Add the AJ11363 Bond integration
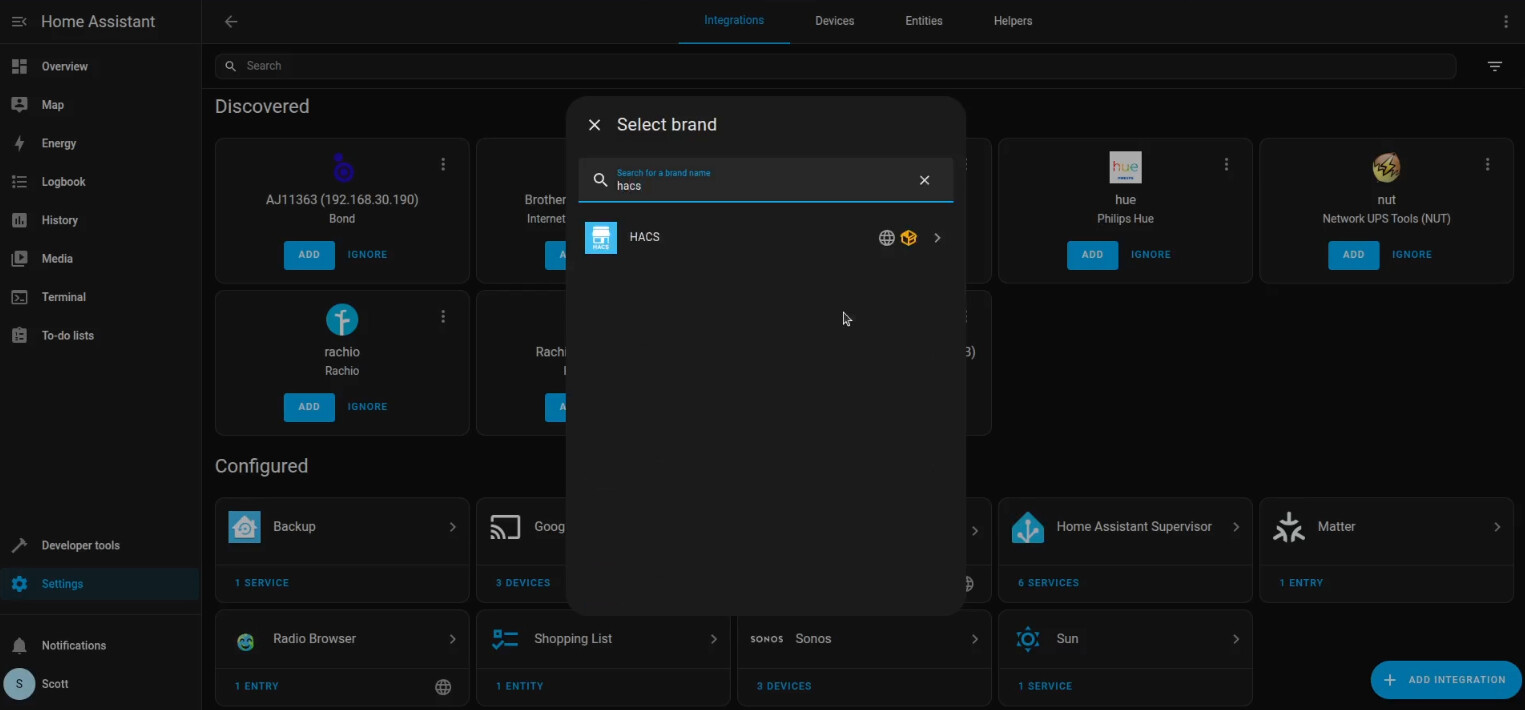The image size is (1525, 710). pyautogui.click(x=309, y=255)
